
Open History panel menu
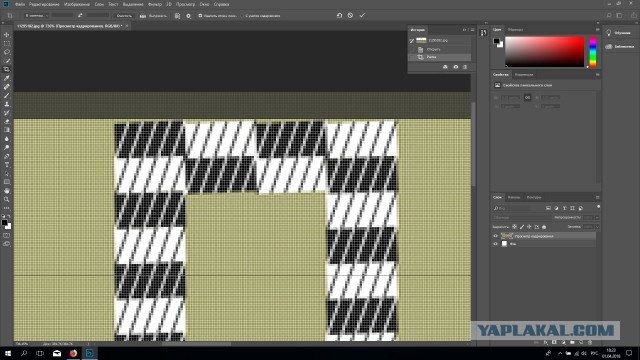point(473,30)
